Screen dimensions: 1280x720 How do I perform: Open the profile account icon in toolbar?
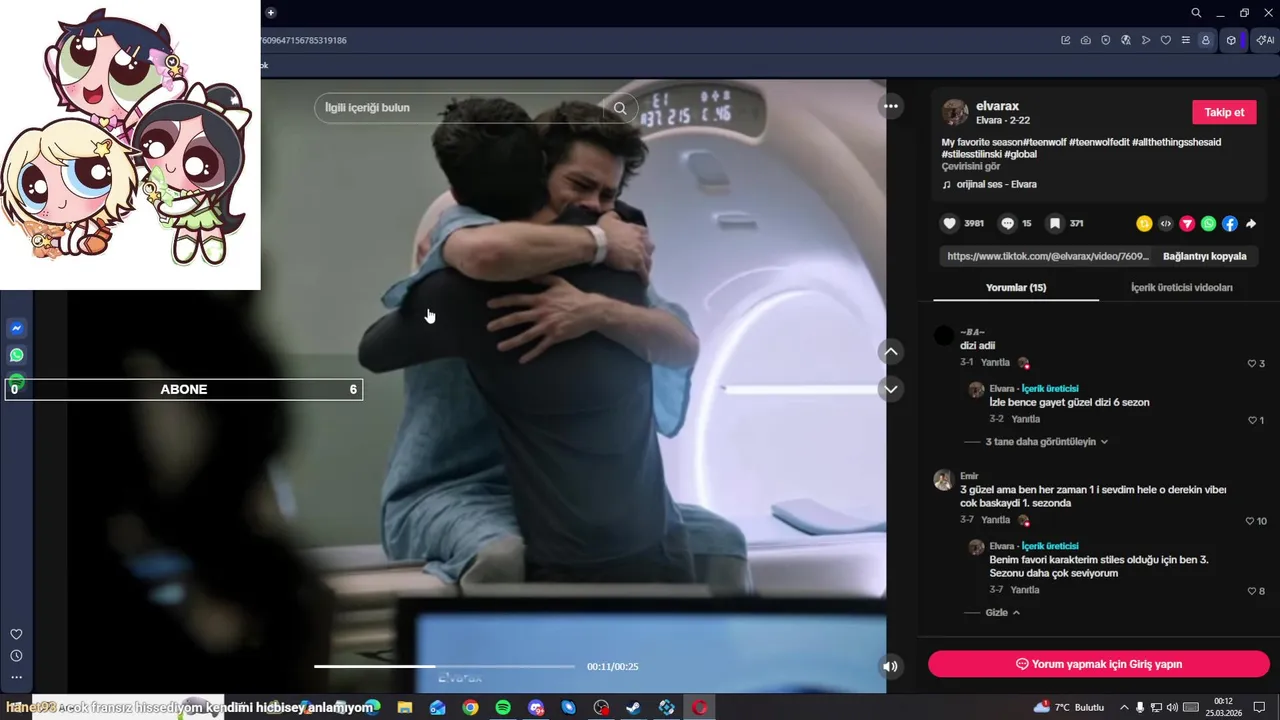coord(1206,40)
